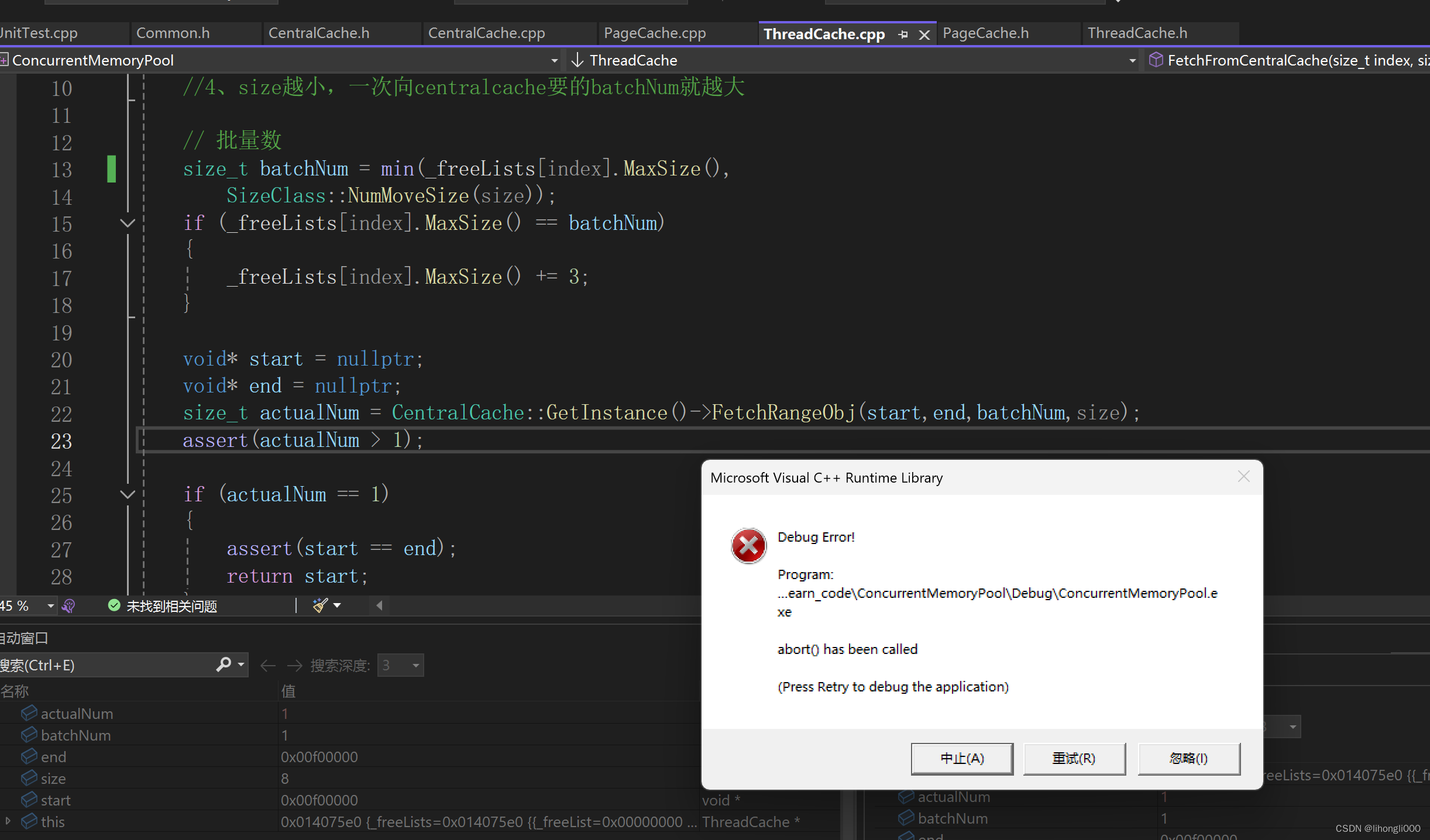Open the ConcurrentMemoryPool project dropdown
Viewport: 1430px width, 840px height.
(x=554, y=60)
